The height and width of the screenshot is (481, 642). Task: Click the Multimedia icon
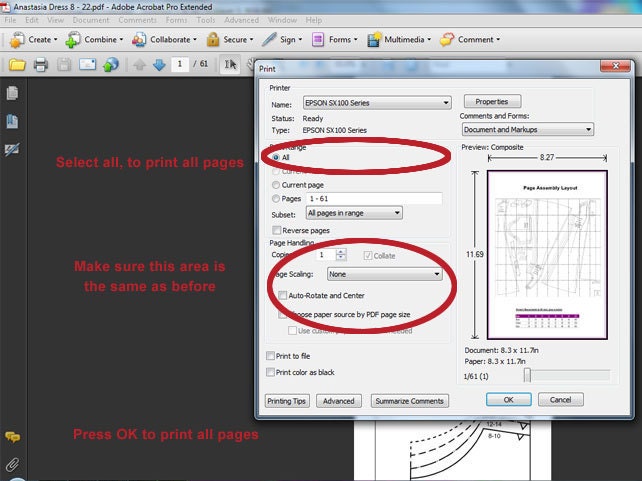click(374, 40)
